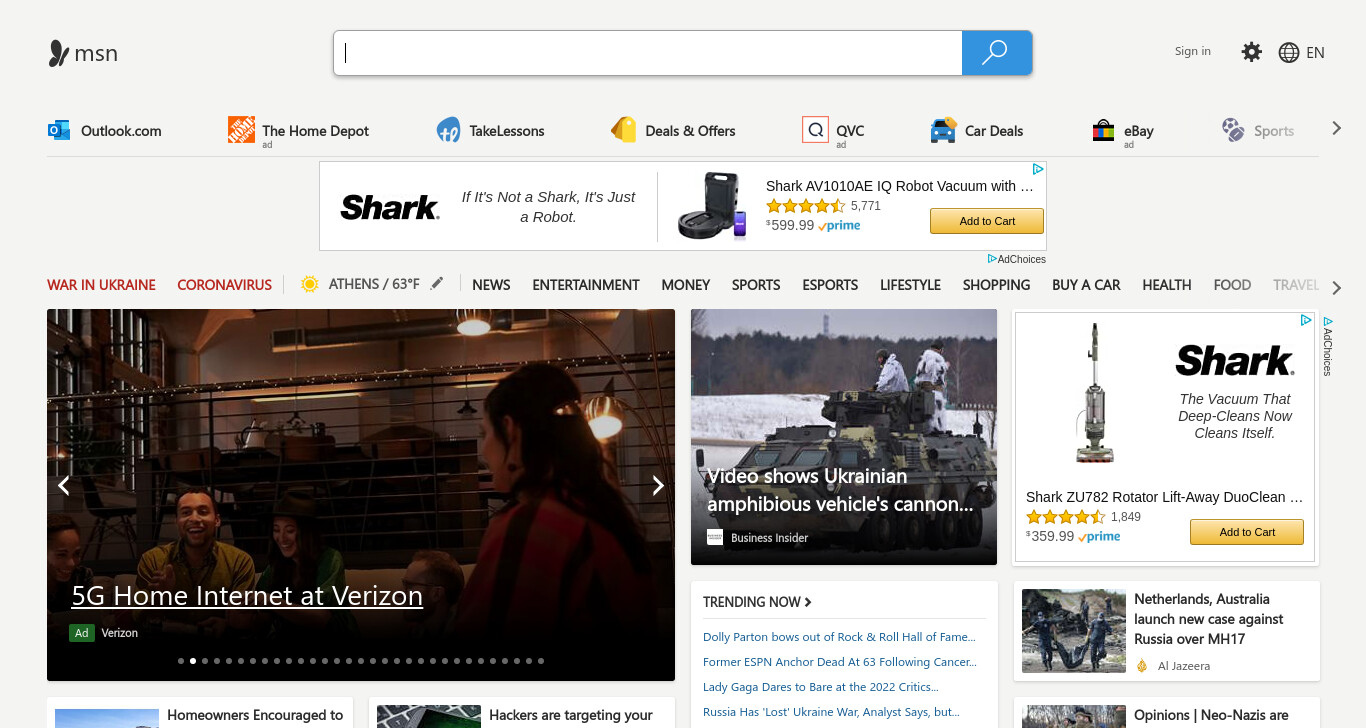Open settings gear icon
The width and height of the screenshot is (1366, 728).
tap(1251, 52)
